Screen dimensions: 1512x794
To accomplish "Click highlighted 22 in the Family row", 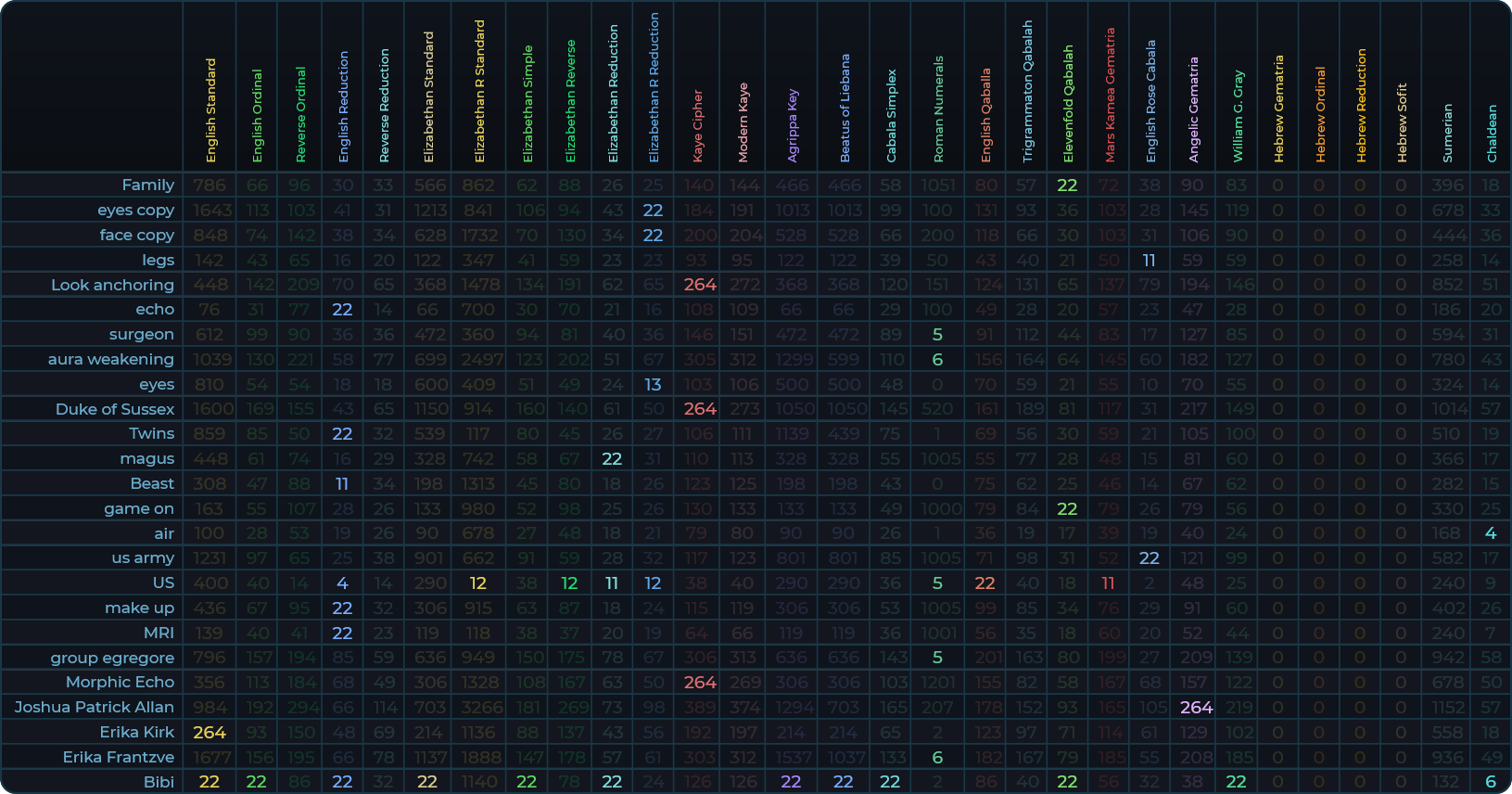I will coord(1067,186).
